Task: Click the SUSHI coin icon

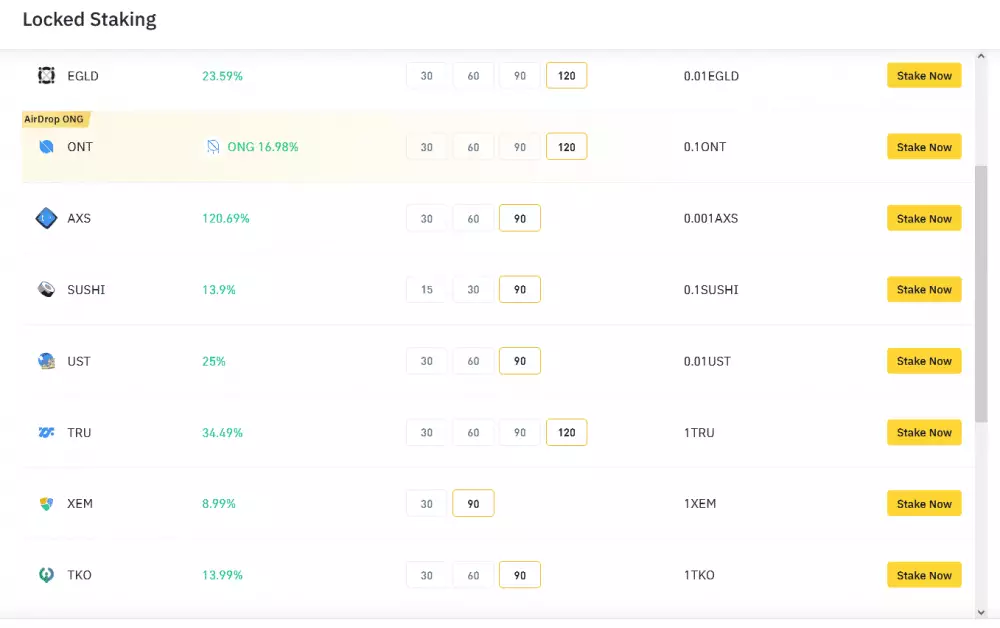Action: click(46, 290)
